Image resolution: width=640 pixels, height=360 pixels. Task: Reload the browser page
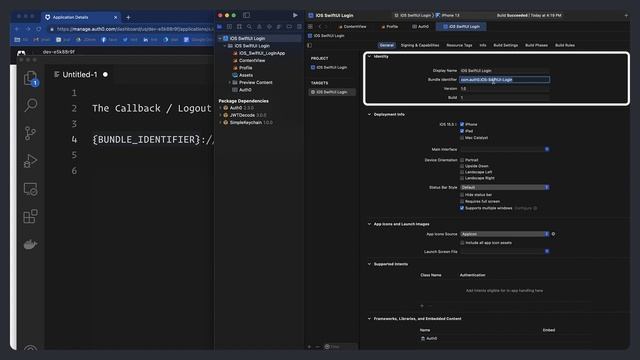(x=39, y=29)
